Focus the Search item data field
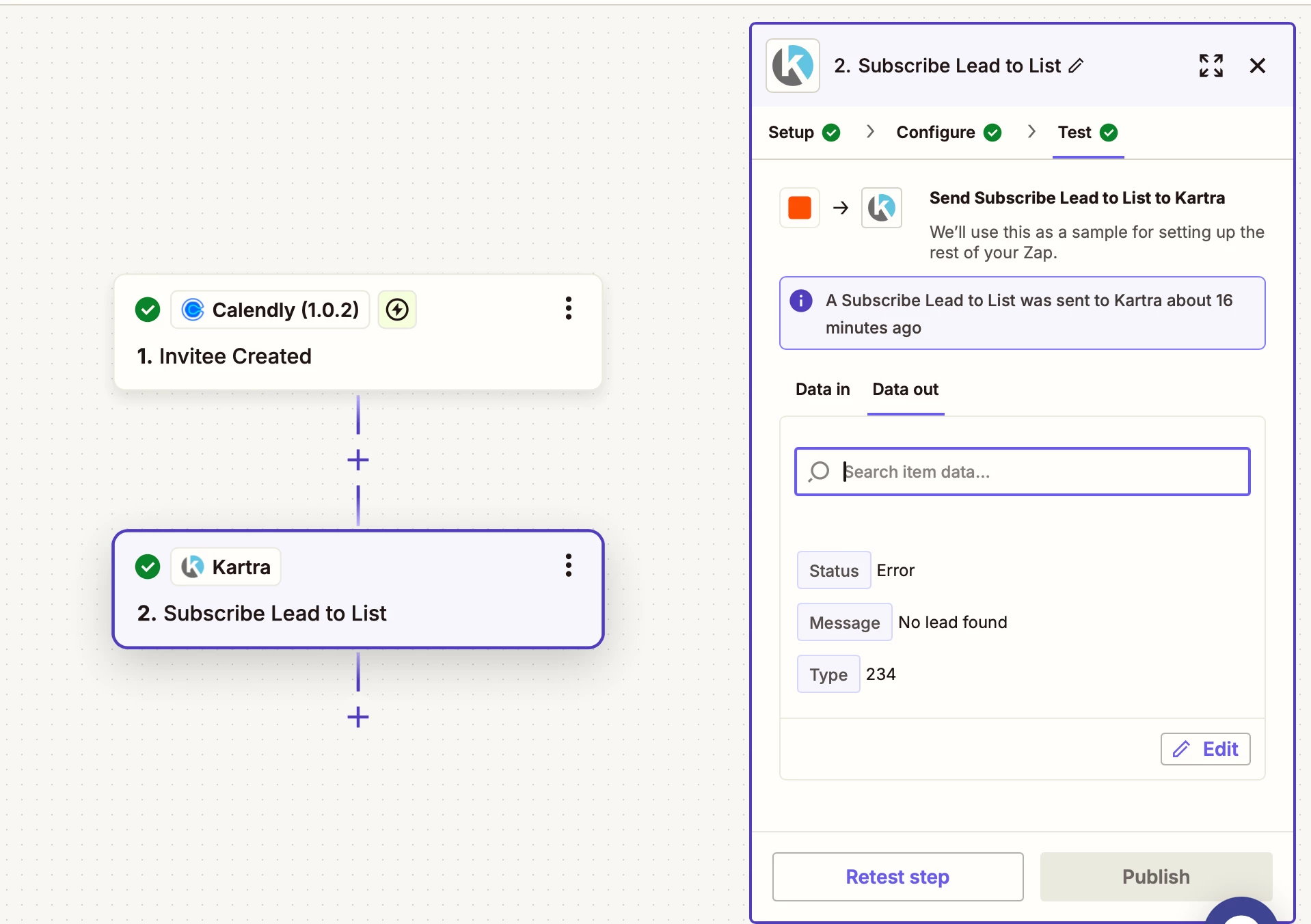Viewport: 1311px width, 924px height. coord(1022,472)
